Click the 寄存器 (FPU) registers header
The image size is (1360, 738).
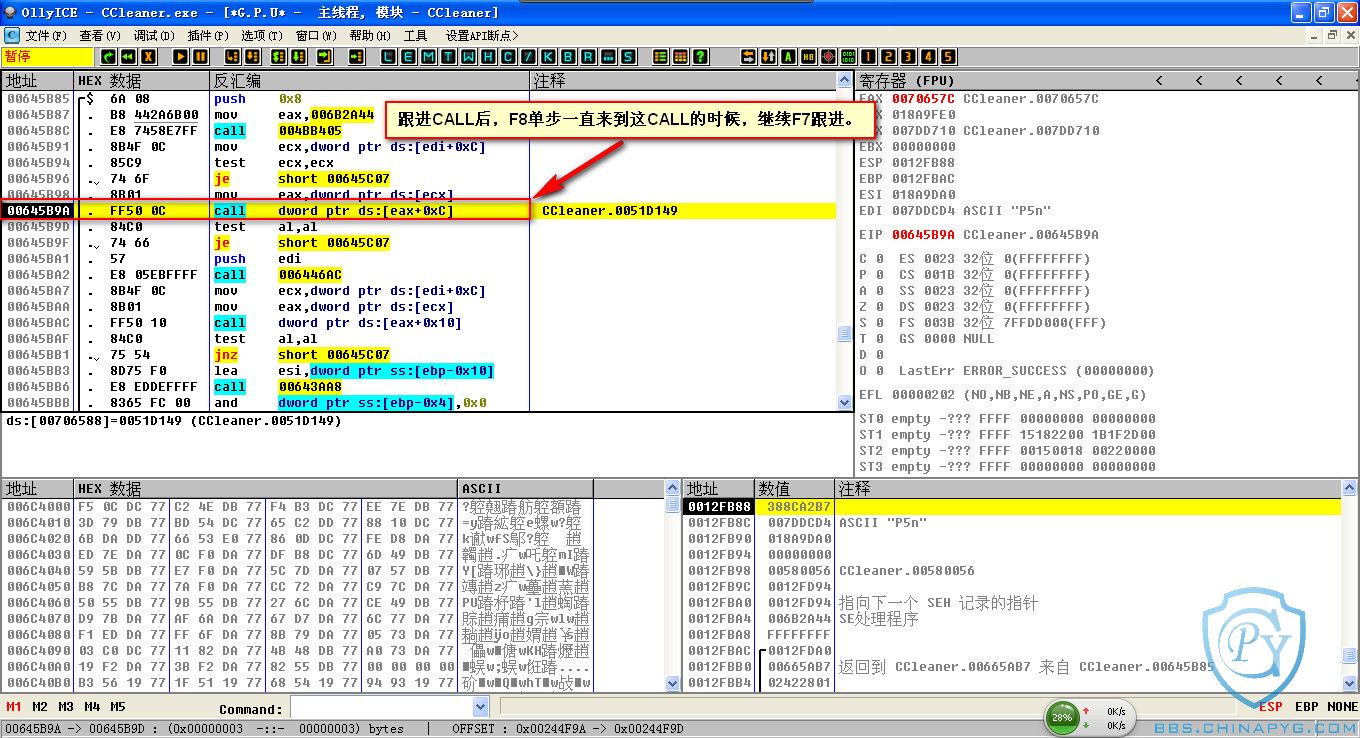[908, 80]
